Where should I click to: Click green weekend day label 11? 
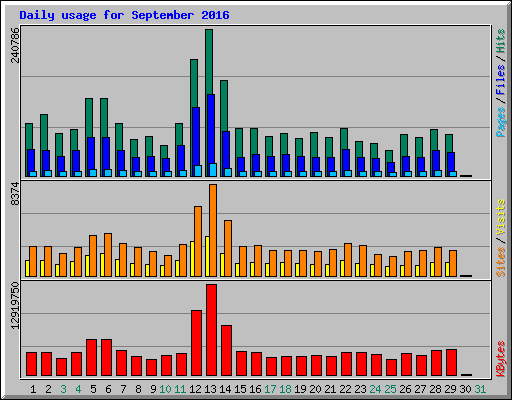tap(180, 389)
